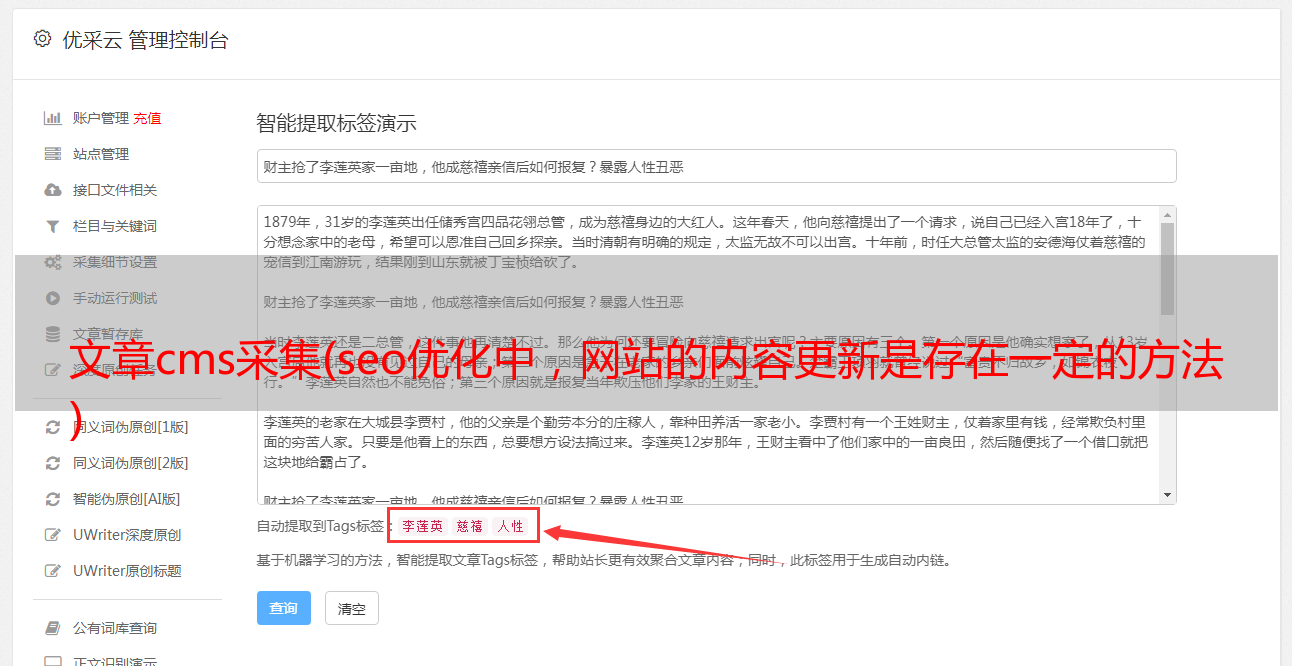Click the 清空 clear button
The image size is (1292, 666).
point(352,608)
